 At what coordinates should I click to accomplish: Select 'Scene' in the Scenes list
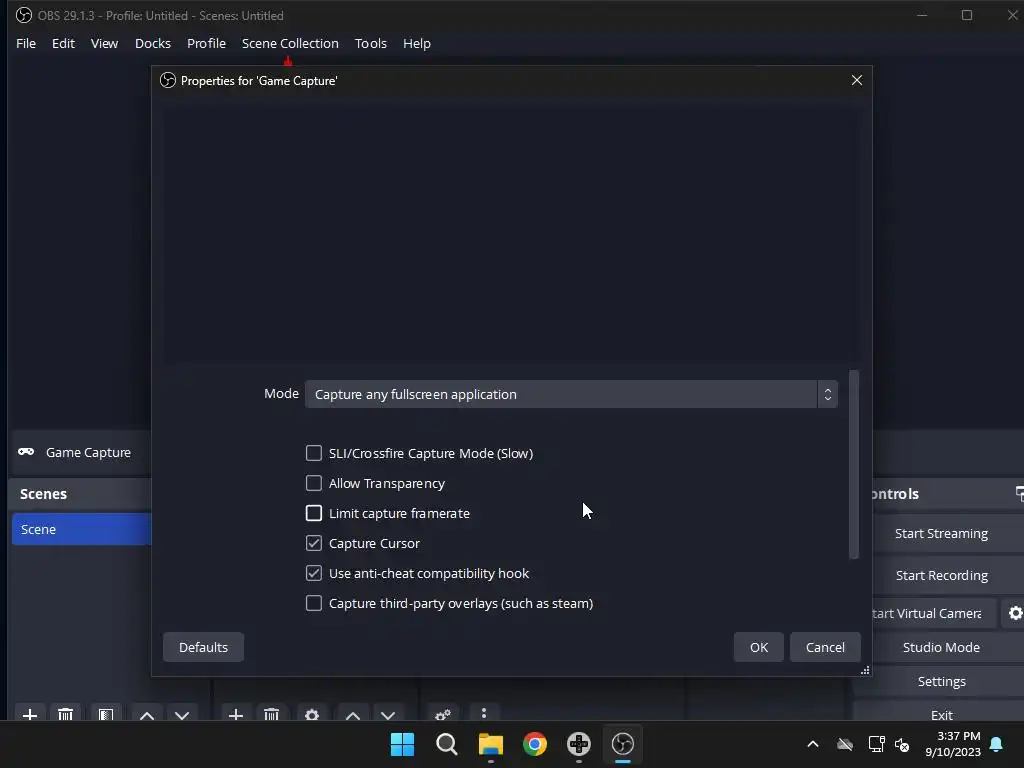tap(81, 529)
